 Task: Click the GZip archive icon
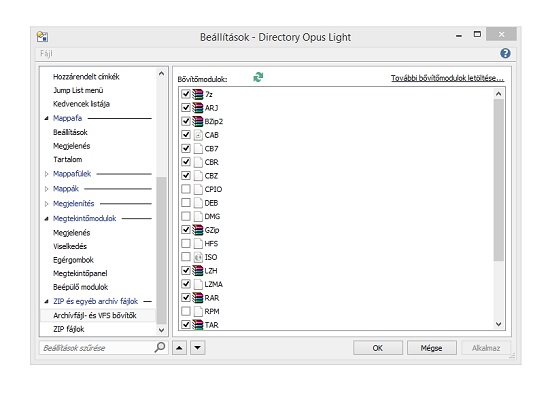click(198, 230)
